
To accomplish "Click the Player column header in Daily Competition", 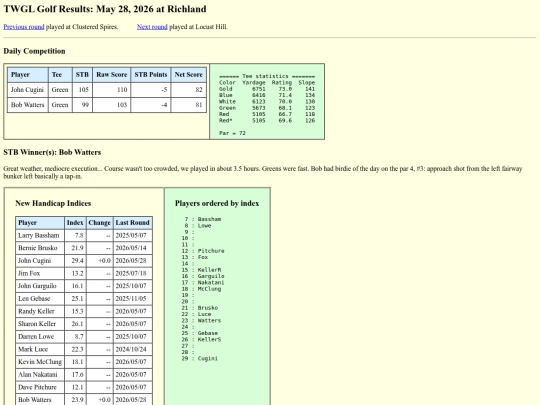I will click(28, 75).
